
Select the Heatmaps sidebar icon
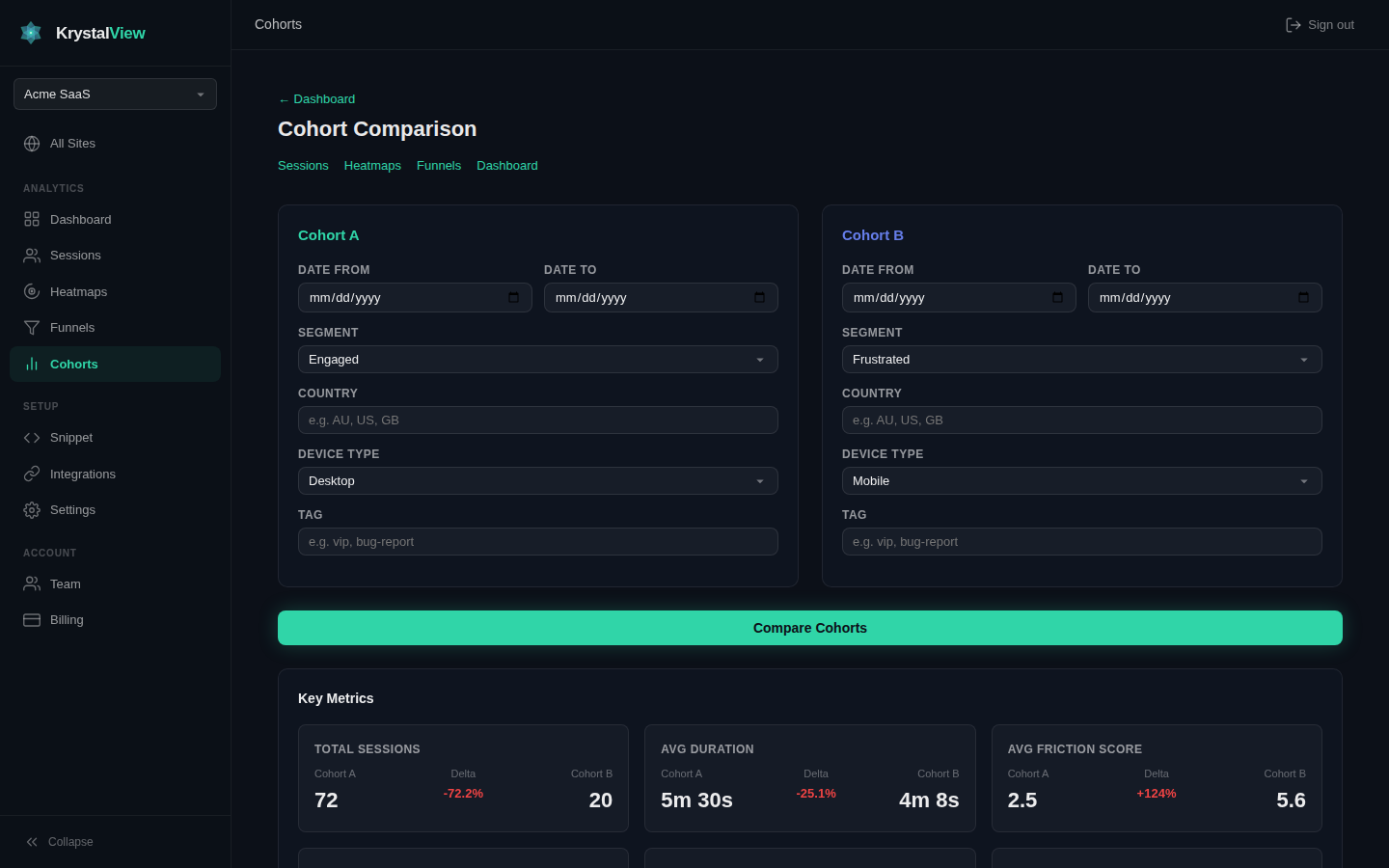pyautogui.click(x=32, y=291)
